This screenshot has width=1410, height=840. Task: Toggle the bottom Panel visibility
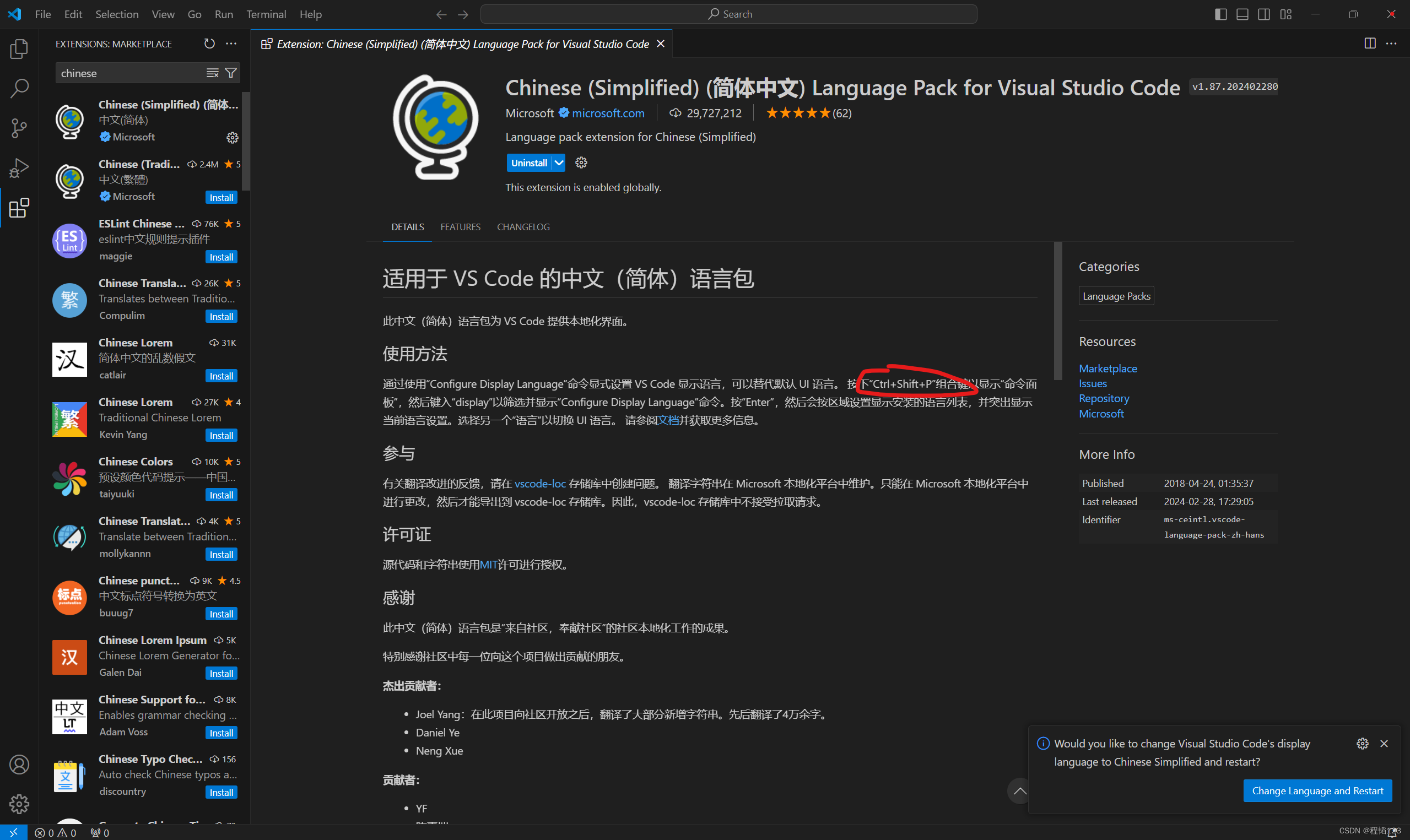pos(1242,14)
